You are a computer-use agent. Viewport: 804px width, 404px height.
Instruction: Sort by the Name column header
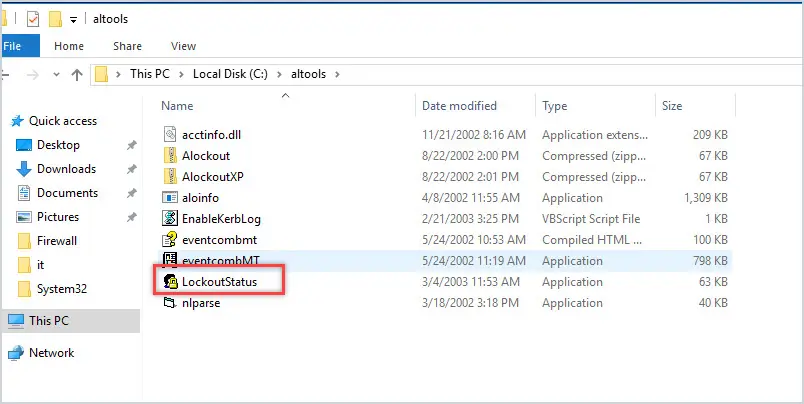pyautogui.click(x=177, y=106)
